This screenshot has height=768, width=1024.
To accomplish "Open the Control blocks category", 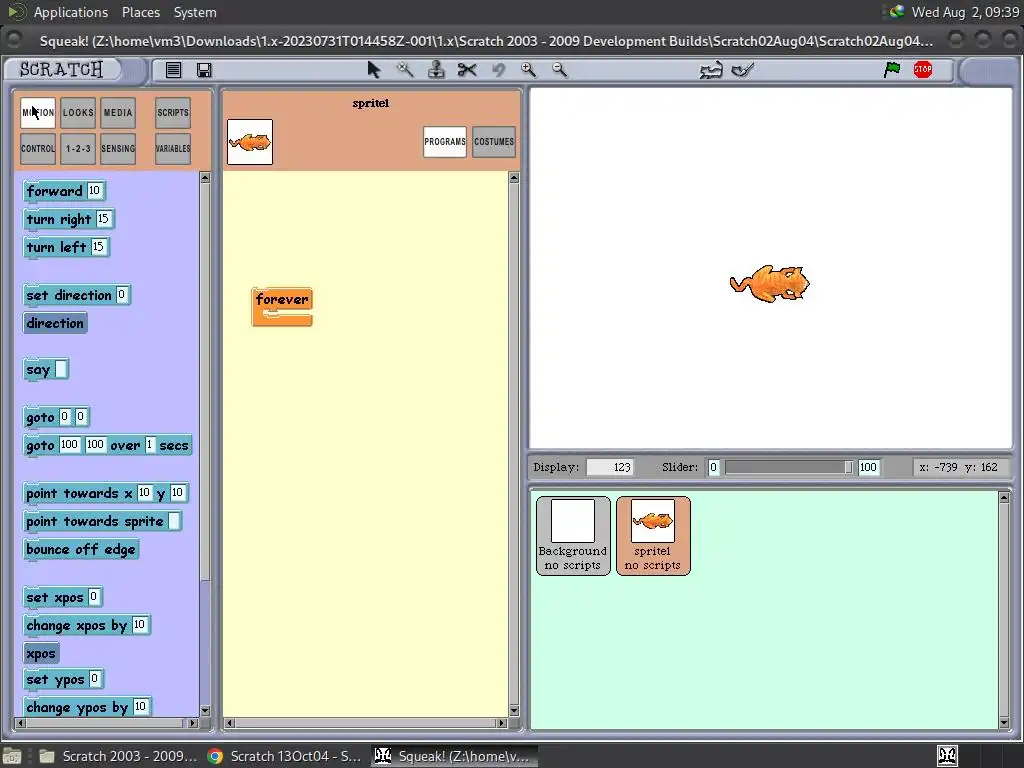I will 38,148.
